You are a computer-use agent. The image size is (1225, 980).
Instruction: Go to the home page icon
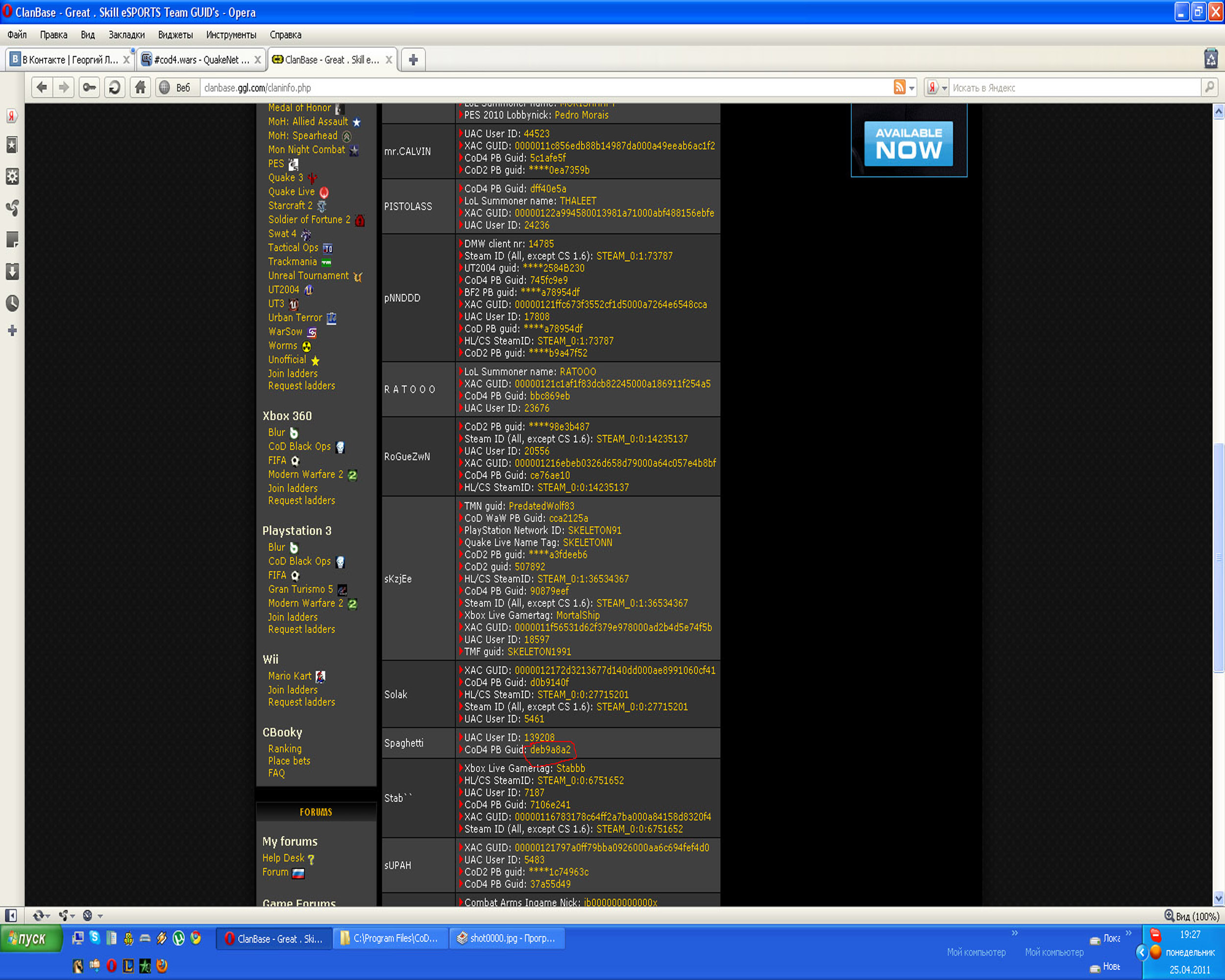tap(140, 88)
